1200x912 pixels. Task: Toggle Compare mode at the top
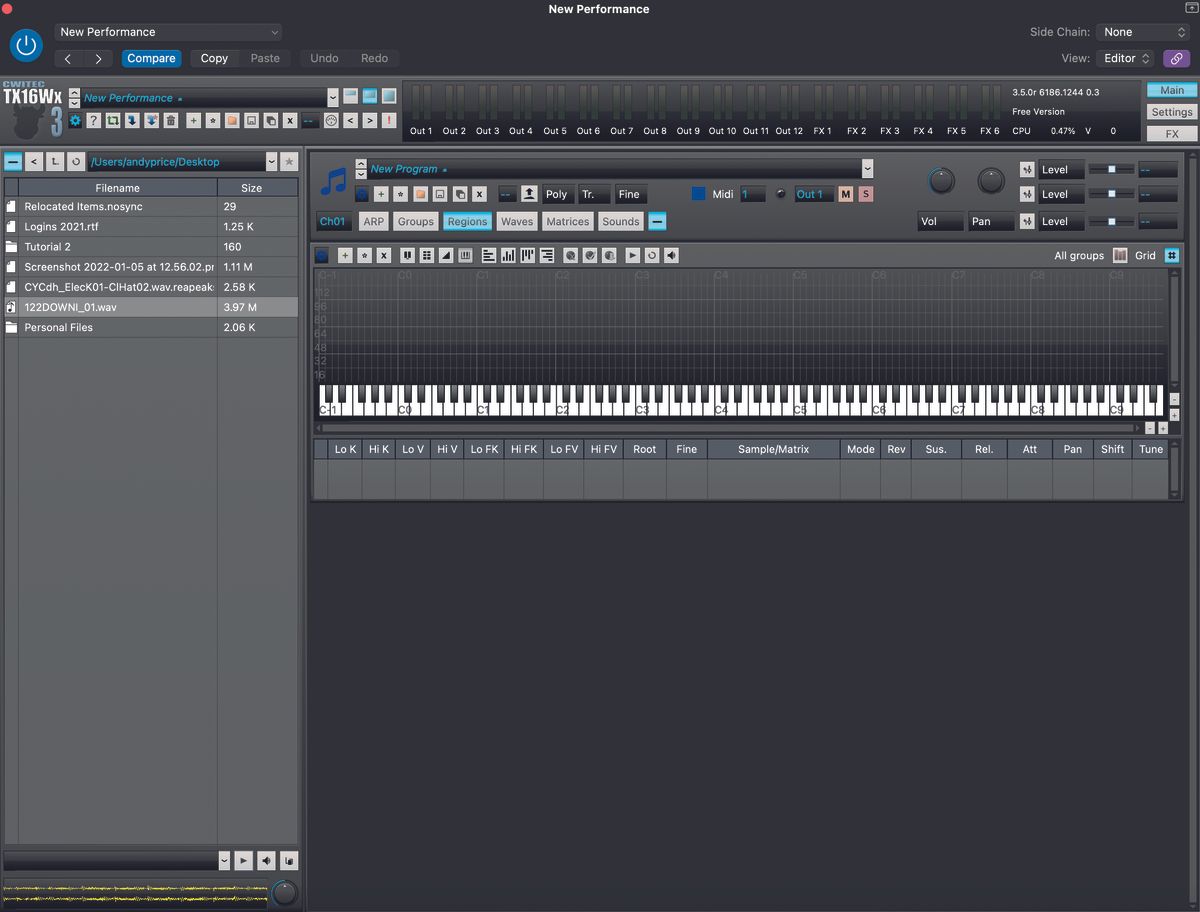(x=151, y=58)
